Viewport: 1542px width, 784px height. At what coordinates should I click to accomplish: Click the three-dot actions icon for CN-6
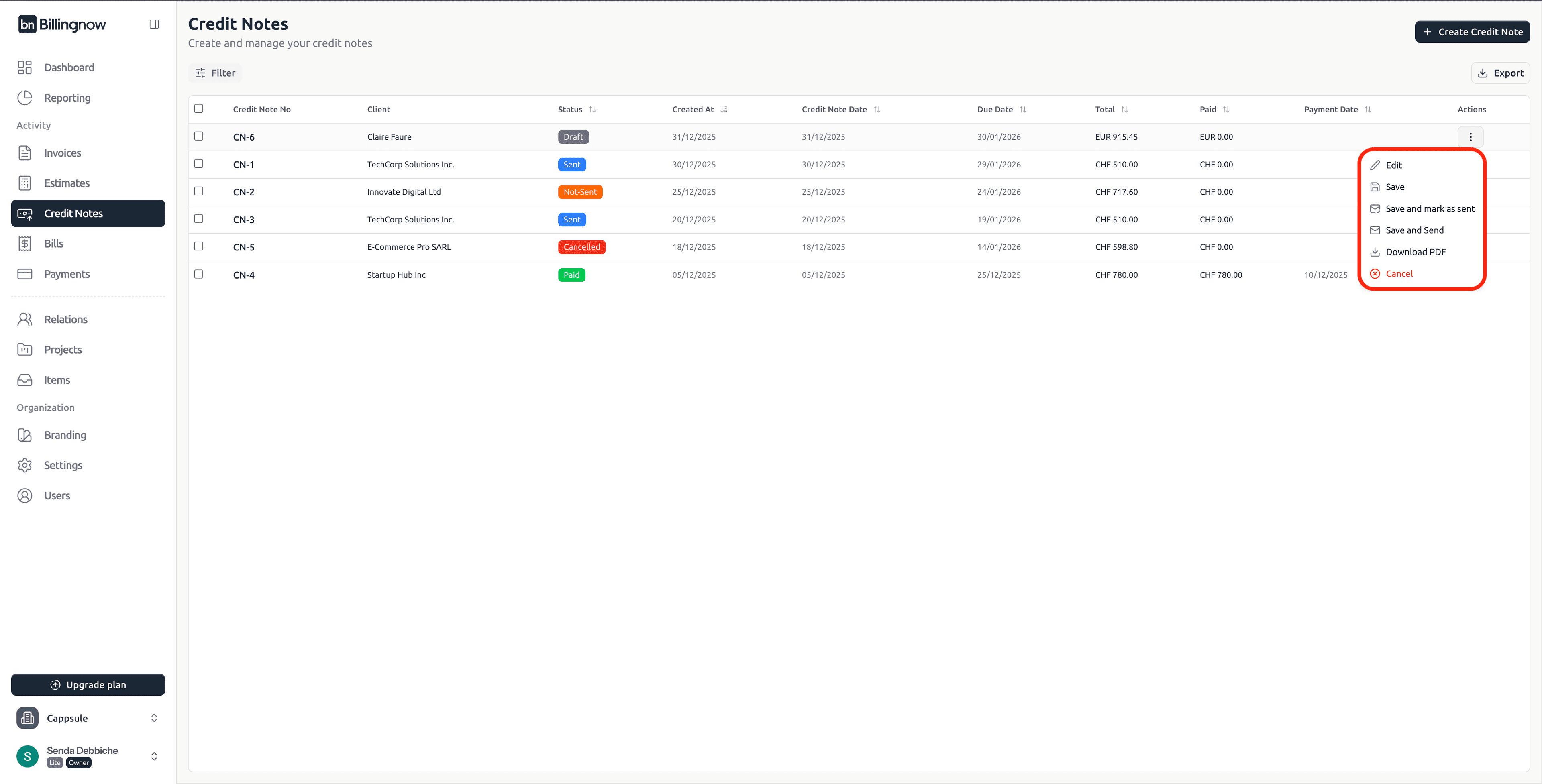pos(1470,137)
